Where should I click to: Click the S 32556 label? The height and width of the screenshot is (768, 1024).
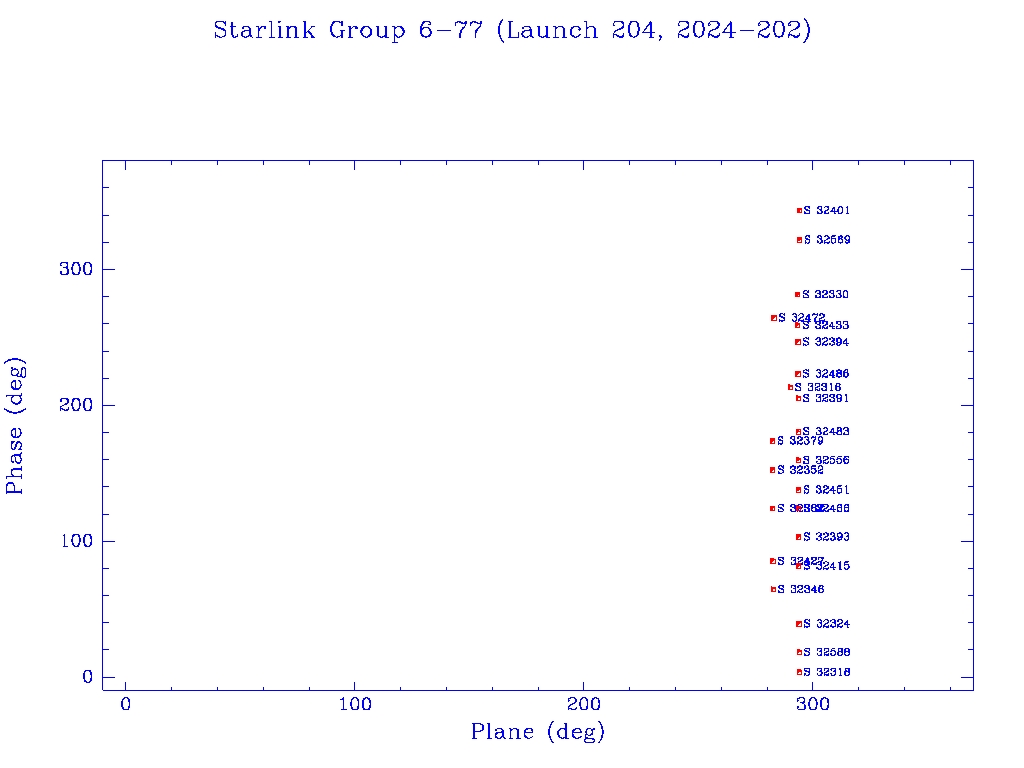[x=826, y=461]
